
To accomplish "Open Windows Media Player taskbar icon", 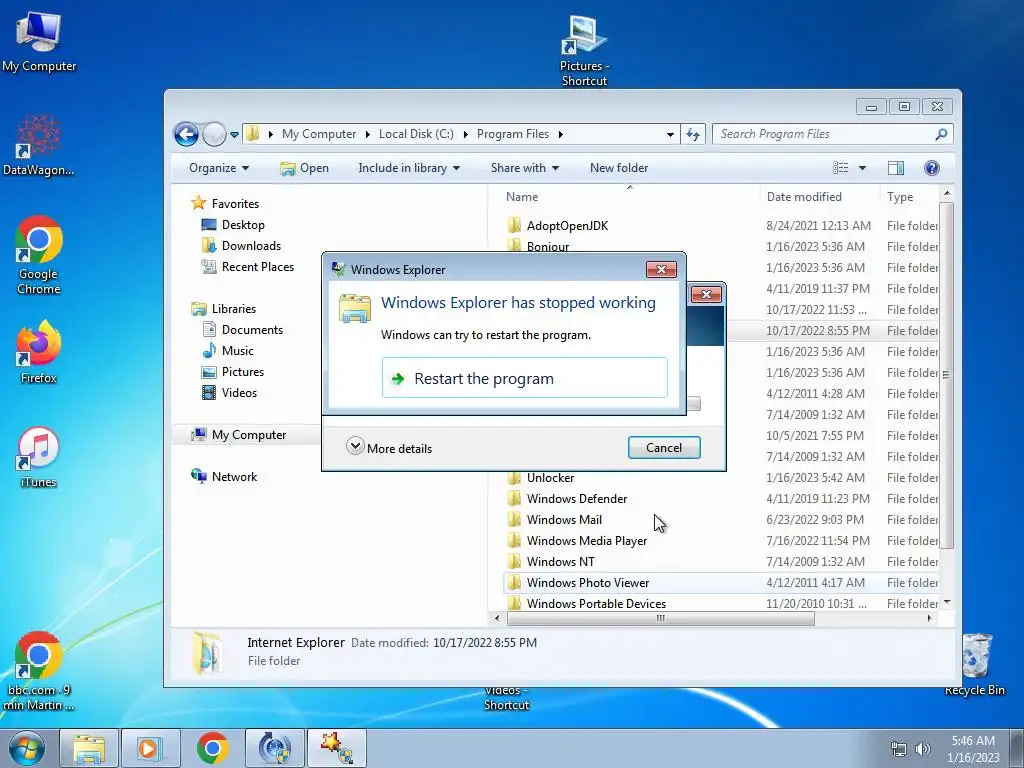I will point(150,748).
